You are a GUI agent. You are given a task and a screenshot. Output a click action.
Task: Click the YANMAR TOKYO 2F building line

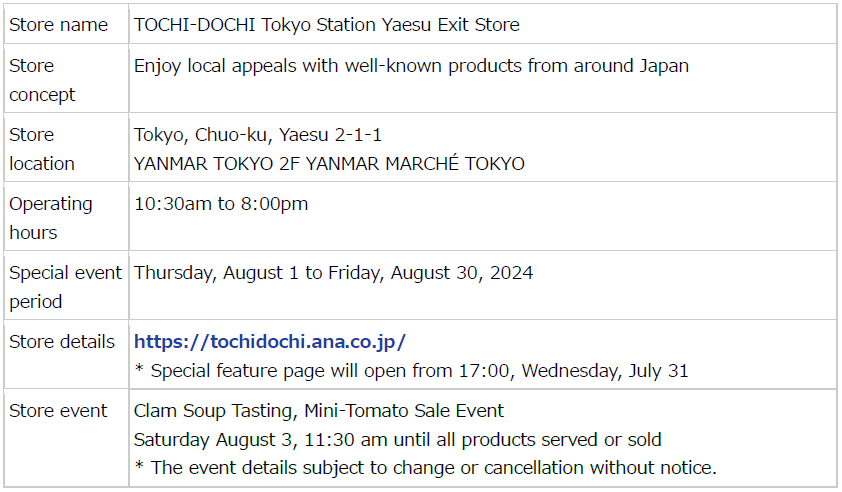pos(329,163)
